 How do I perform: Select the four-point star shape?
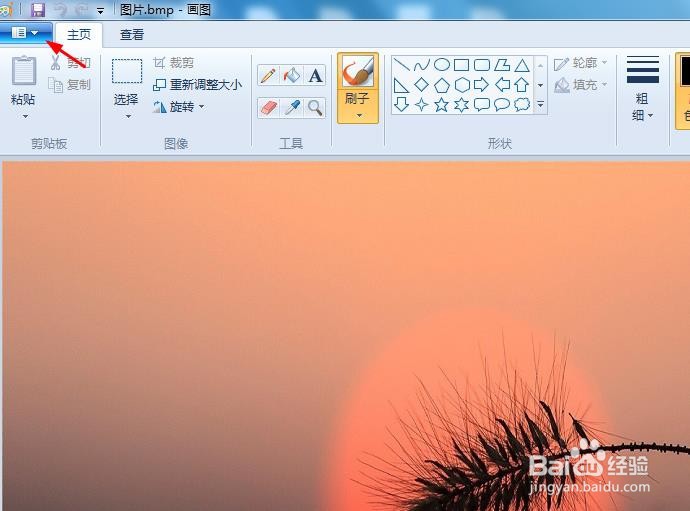click(x=422, y=105)
